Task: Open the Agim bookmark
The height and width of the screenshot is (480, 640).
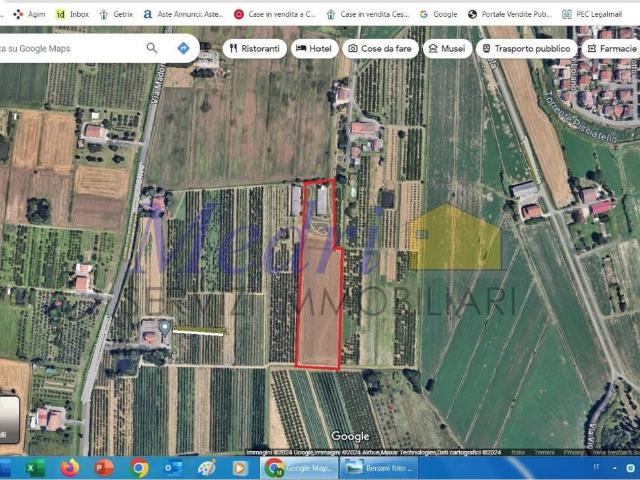Action: click(x=29, y=14)
